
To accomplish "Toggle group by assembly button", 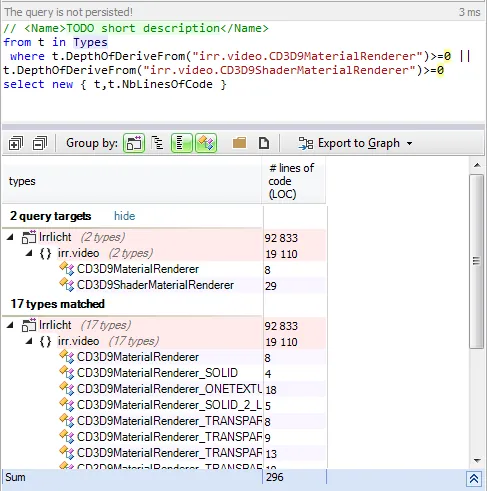I will click(134, 143).
